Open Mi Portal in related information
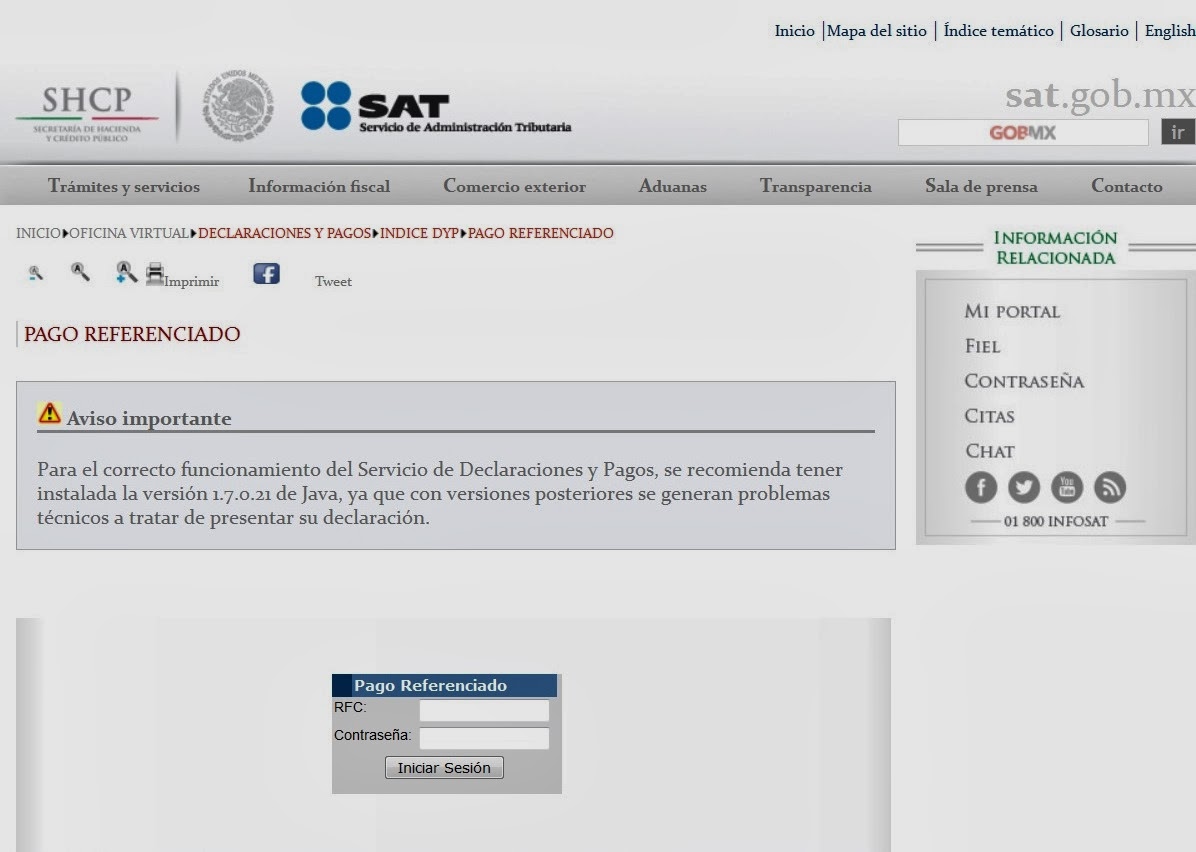 click(1012, 311)
